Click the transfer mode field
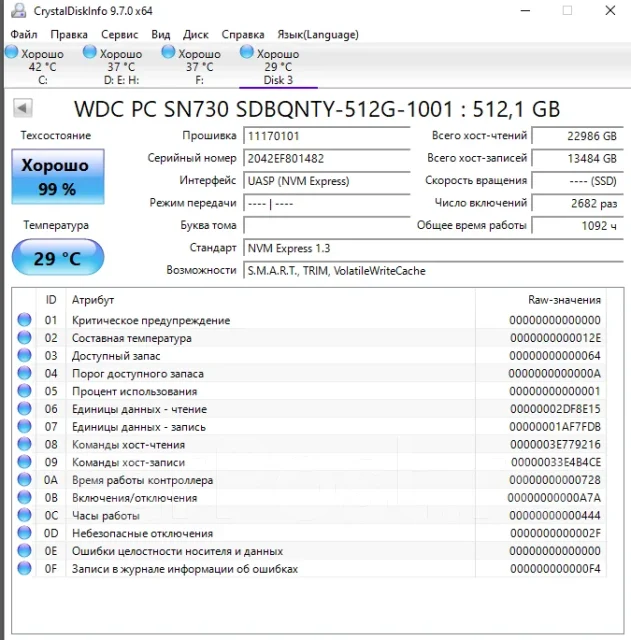This screenshot has width=631, height=640. [x=327, y=203]
